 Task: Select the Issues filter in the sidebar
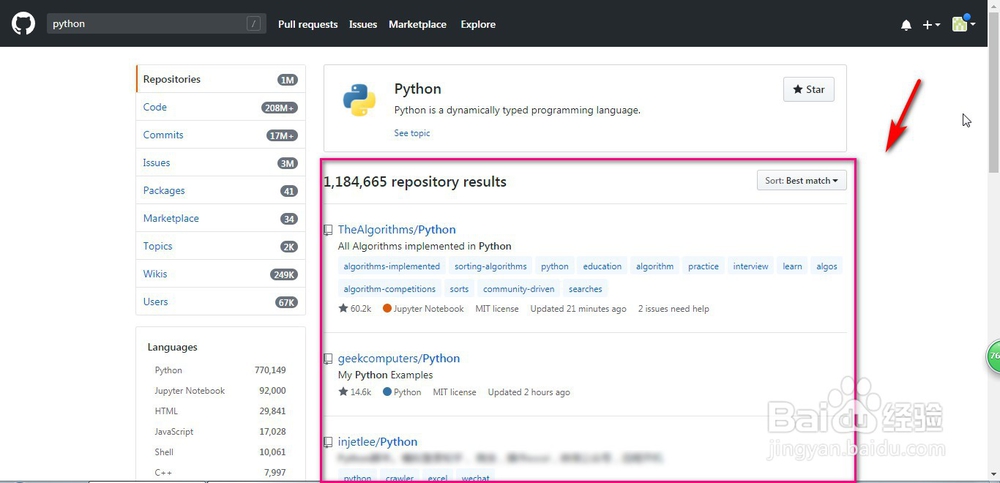click(x=221, y=163)
